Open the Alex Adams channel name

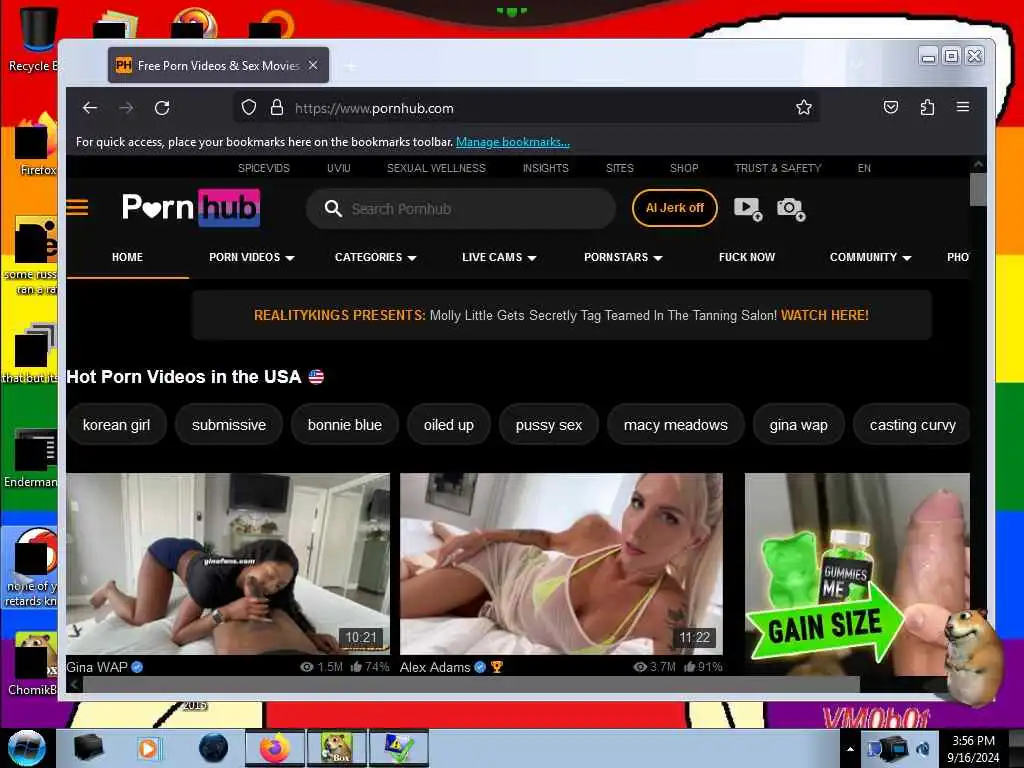(x=435, y=667)
